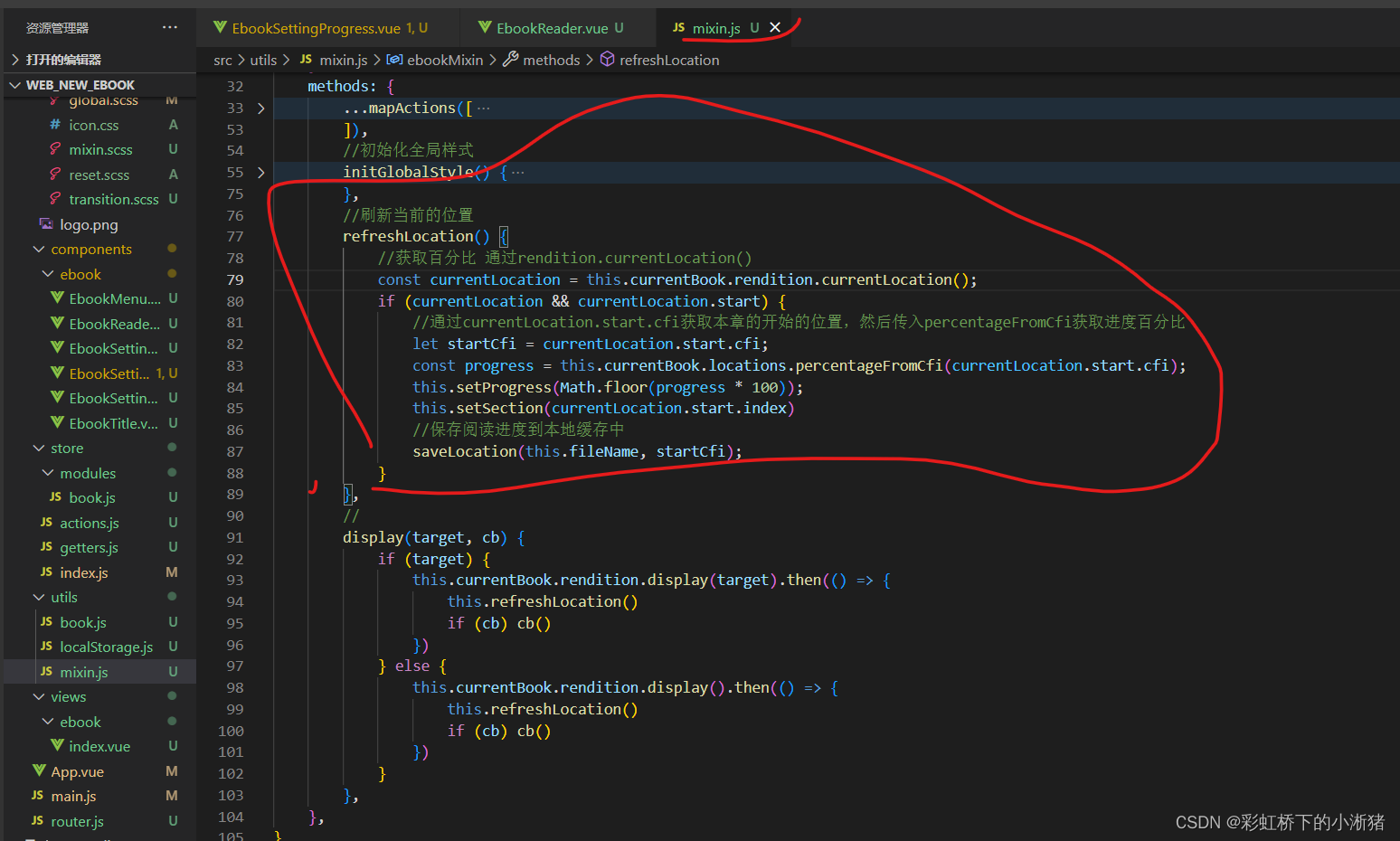This screenshot has height=841, width=1400.
Task: Open getters.js file
Action: click(x=89, y=548)
